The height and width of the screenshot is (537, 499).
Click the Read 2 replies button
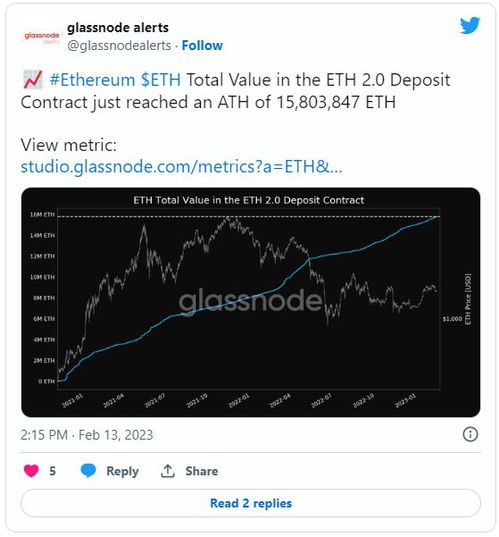pyautogui.click(x=250, y=503)
